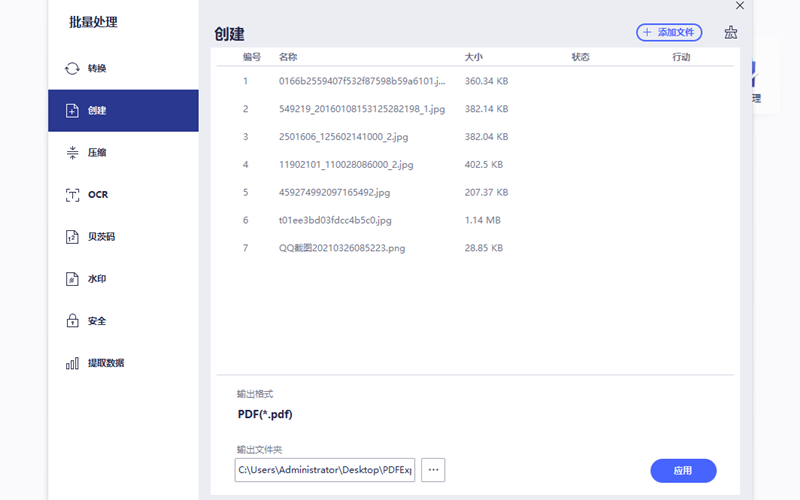Image resolution: width=800 pixels, height=500 pixels.
Task: Select the t01ee3bd03fdcc4b5c0.jpg file row
Action: pyautogui.click(x=335, y=220)
